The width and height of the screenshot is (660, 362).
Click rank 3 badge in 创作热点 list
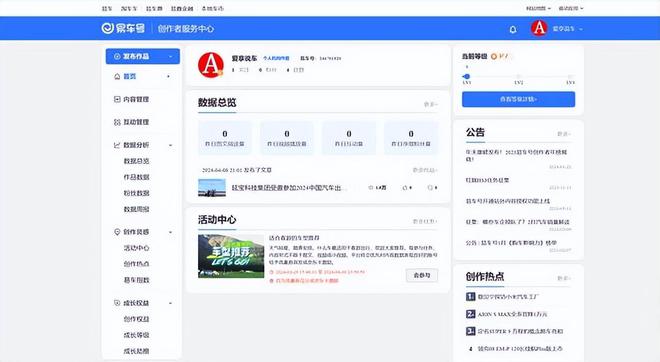pyautogui.click(x=471, y=331)
